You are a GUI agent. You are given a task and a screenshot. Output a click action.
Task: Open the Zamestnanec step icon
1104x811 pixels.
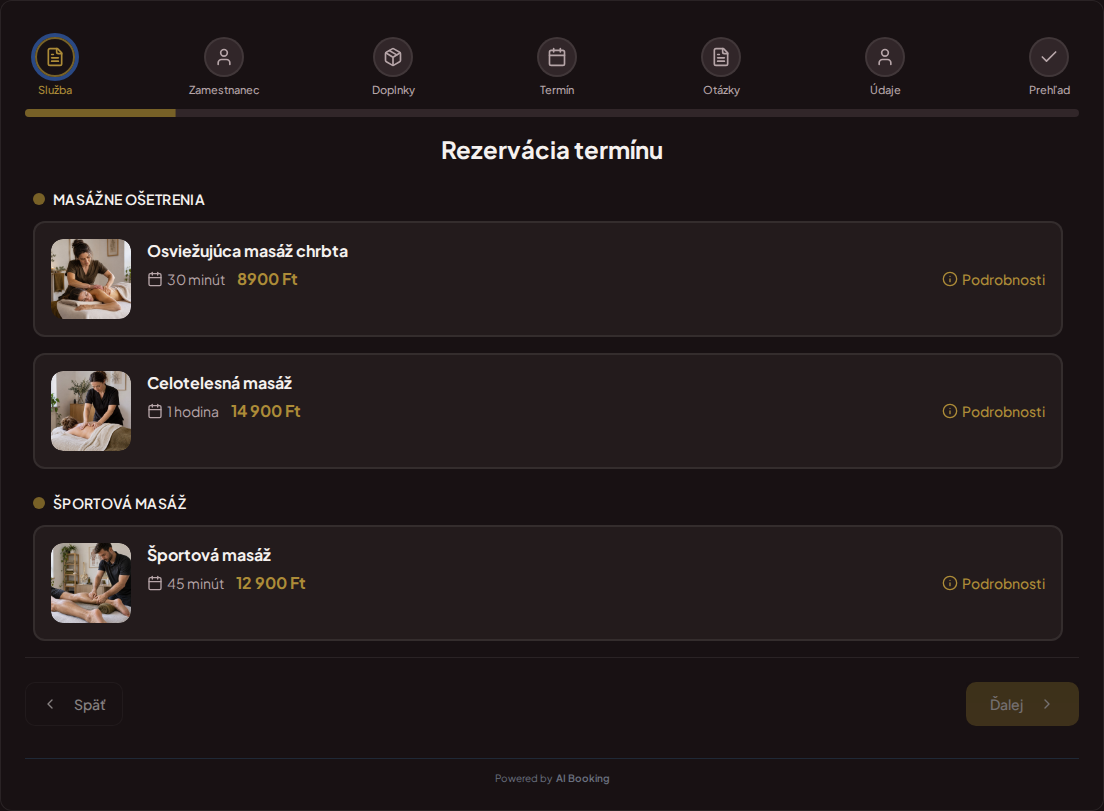224,57
